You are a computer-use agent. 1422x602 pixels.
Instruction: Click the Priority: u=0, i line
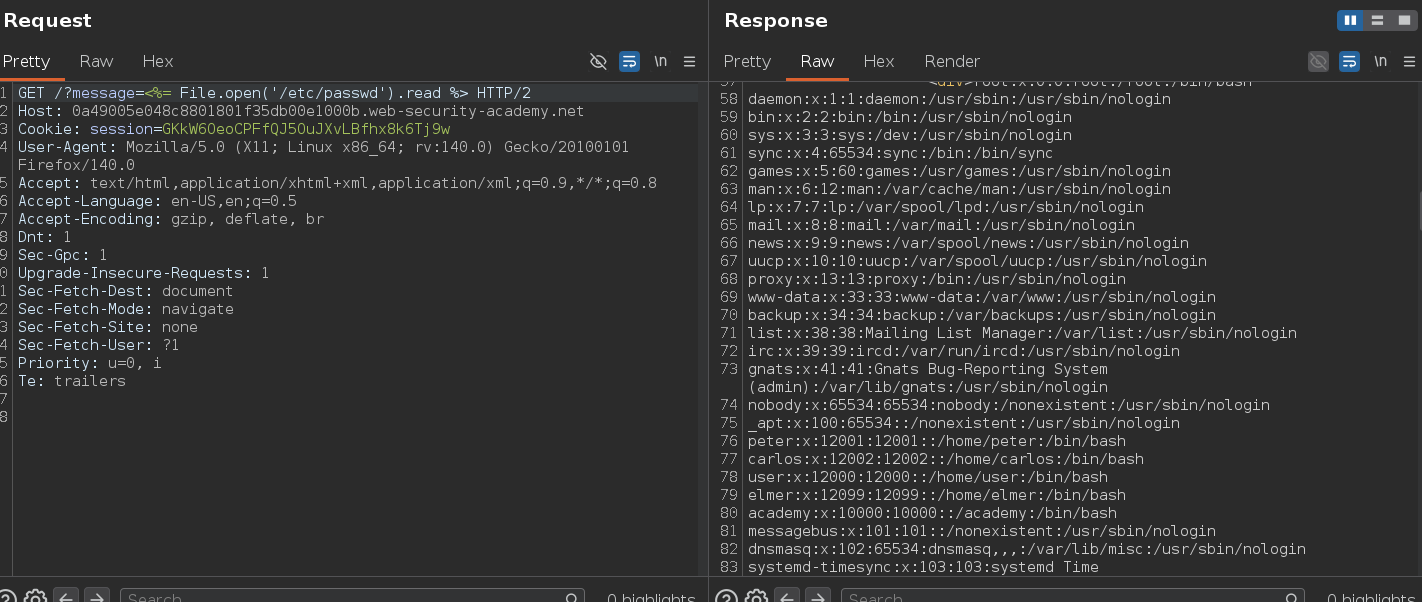(89, 363)
